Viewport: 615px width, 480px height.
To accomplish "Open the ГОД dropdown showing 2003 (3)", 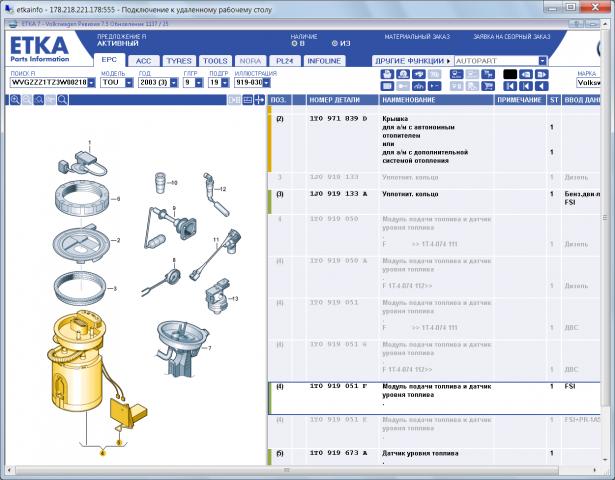I will click(174, 83).
